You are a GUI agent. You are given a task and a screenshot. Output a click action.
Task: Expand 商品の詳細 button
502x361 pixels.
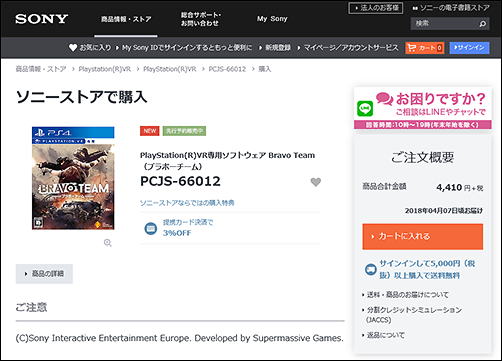click(44, 274)
